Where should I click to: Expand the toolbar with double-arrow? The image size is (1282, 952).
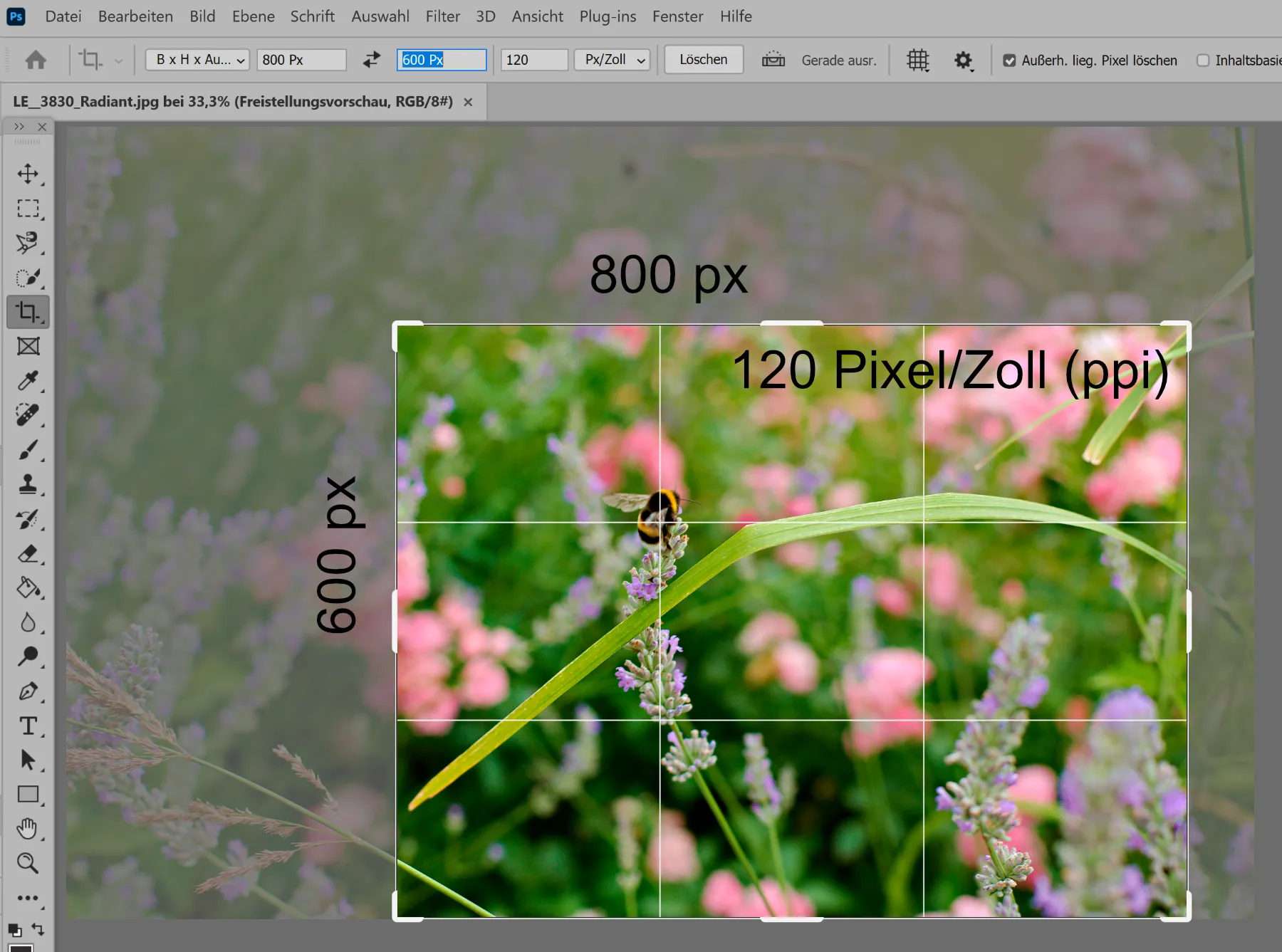(x=19, y=127)
